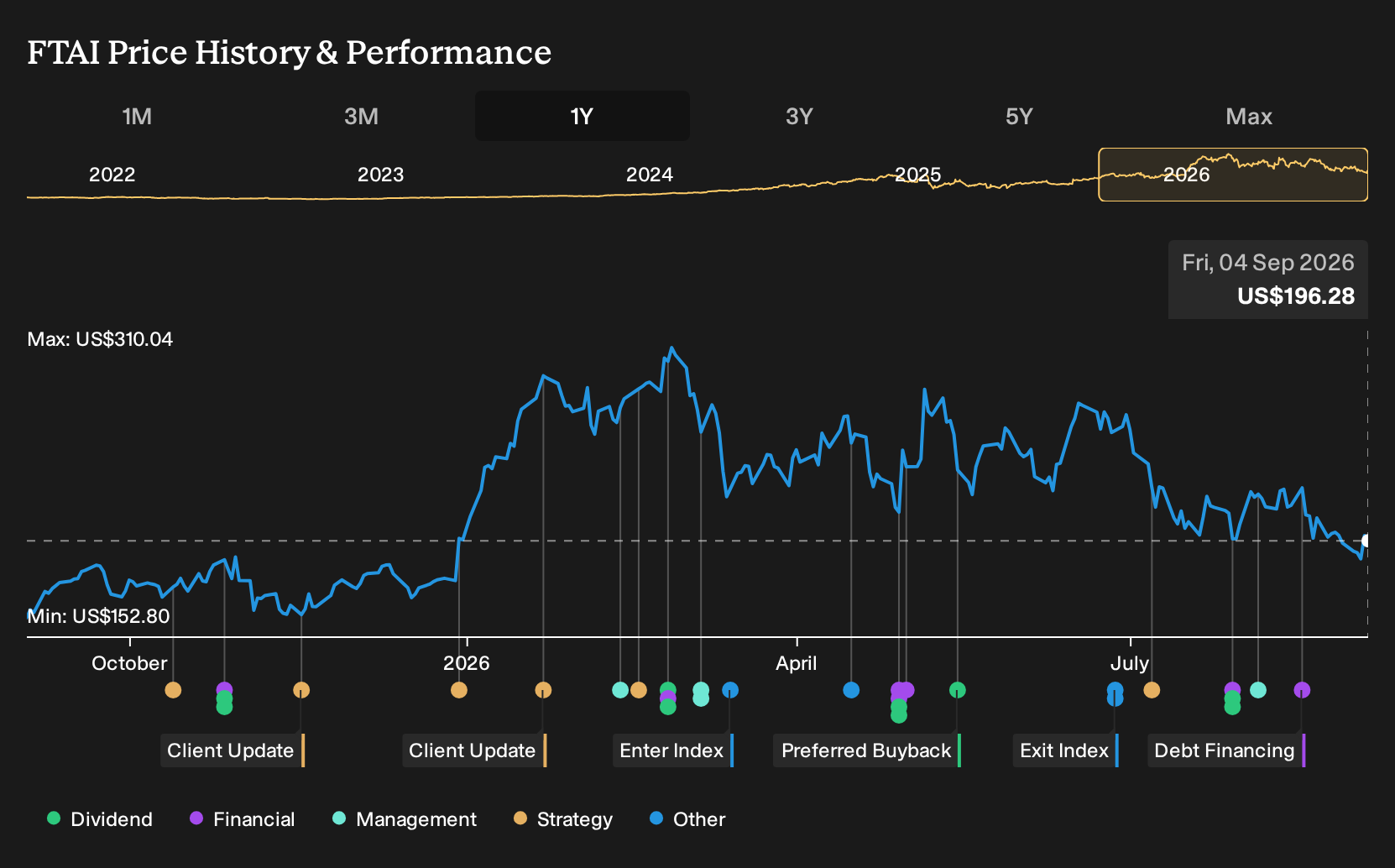Click the July axis label
Viewport: 1395px width, 868px height.
[x=1129, y=663]
